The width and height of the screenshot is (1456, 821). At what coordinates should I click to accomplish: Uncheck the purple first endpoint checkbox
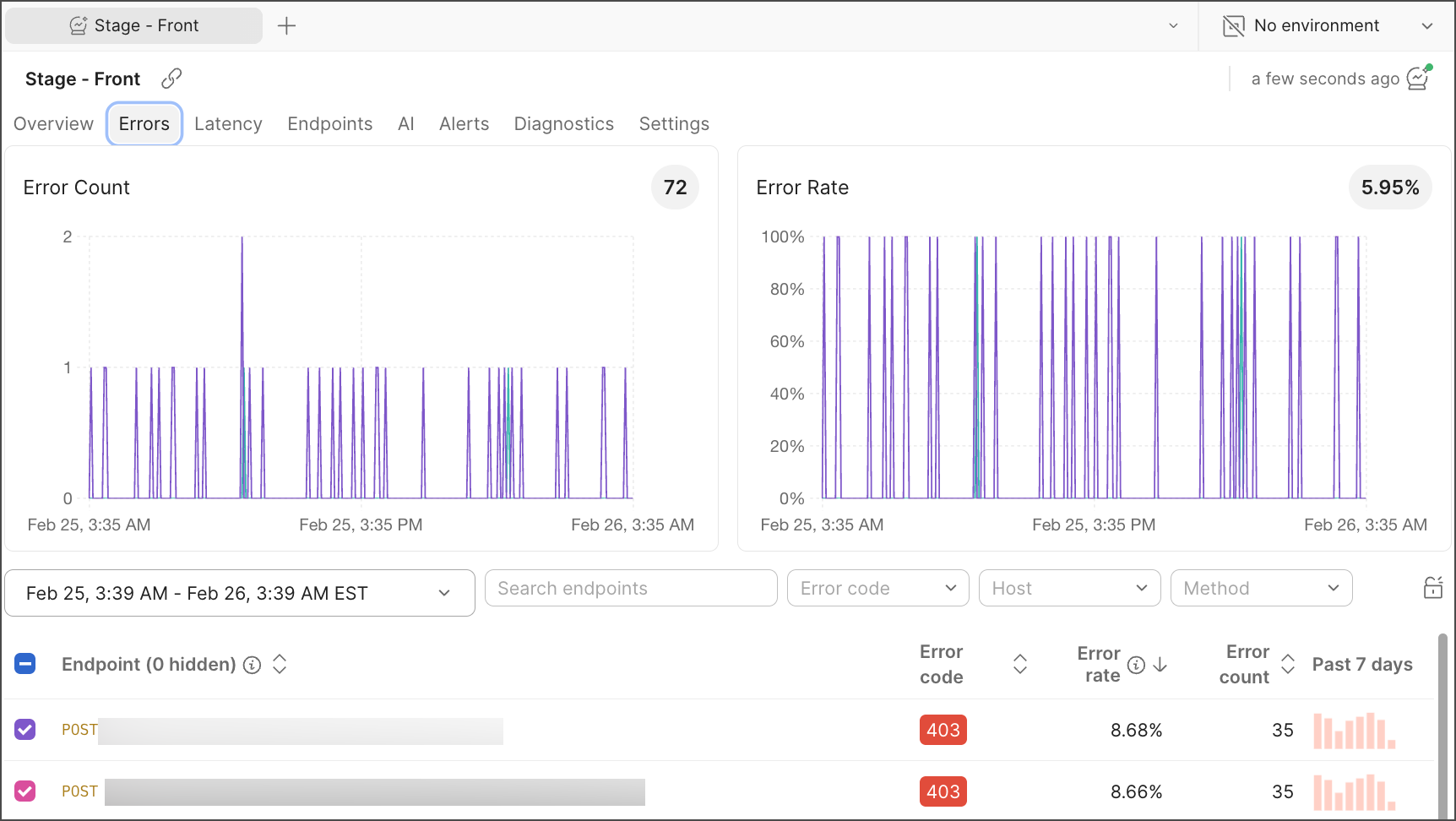click(25, 729)
